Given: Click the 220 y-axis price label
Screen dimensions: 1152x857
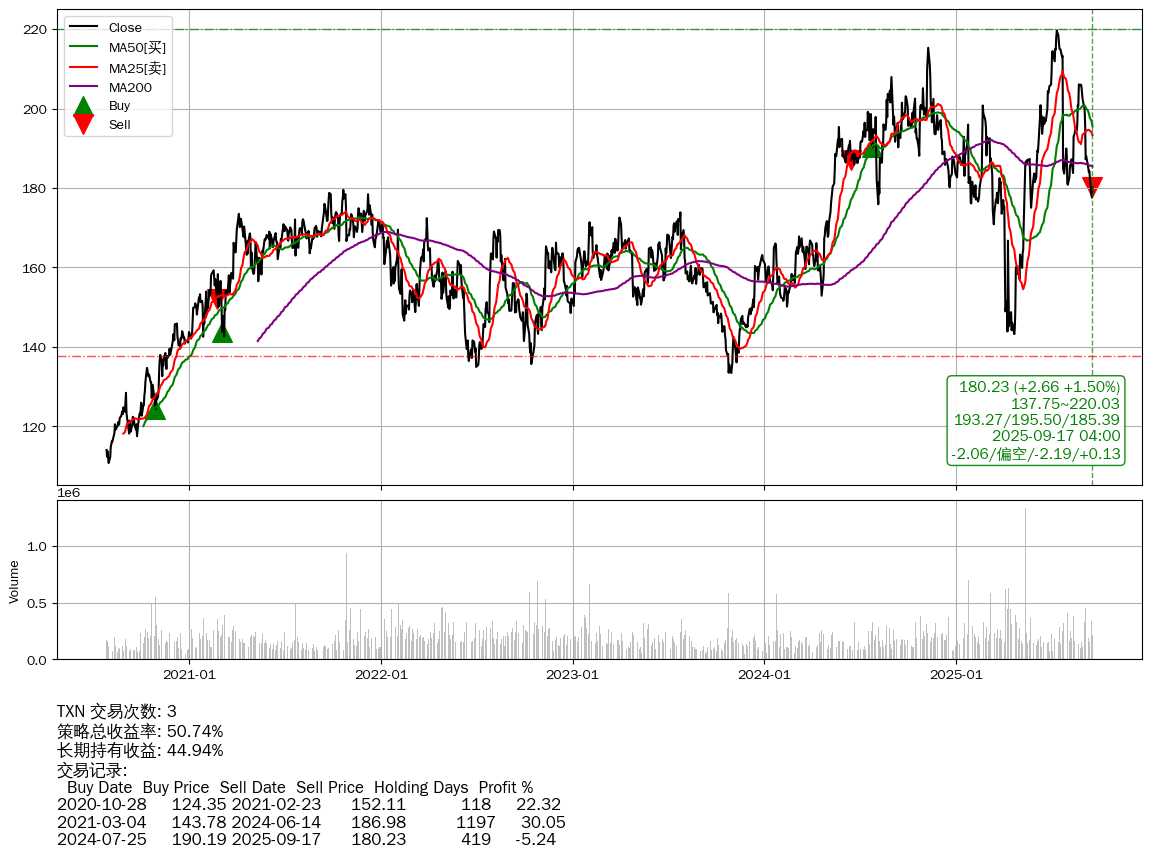Looking at the screenshot, I should click(x=35, y=30).
